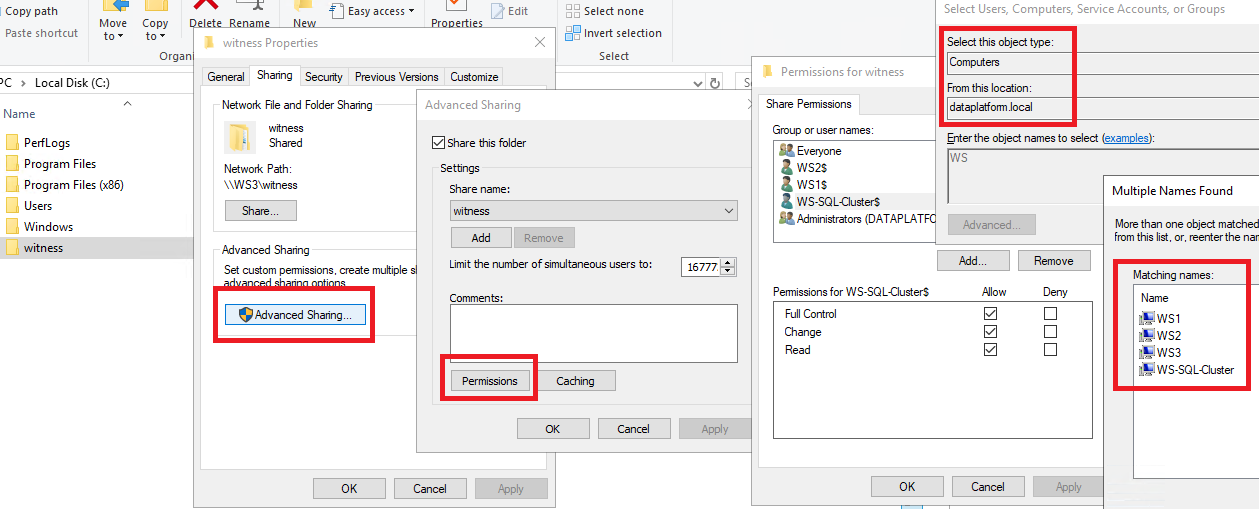Click the Program Files (x86) folder icon
This screenshot has width=1259, height=509.
[x=12, y=185]
